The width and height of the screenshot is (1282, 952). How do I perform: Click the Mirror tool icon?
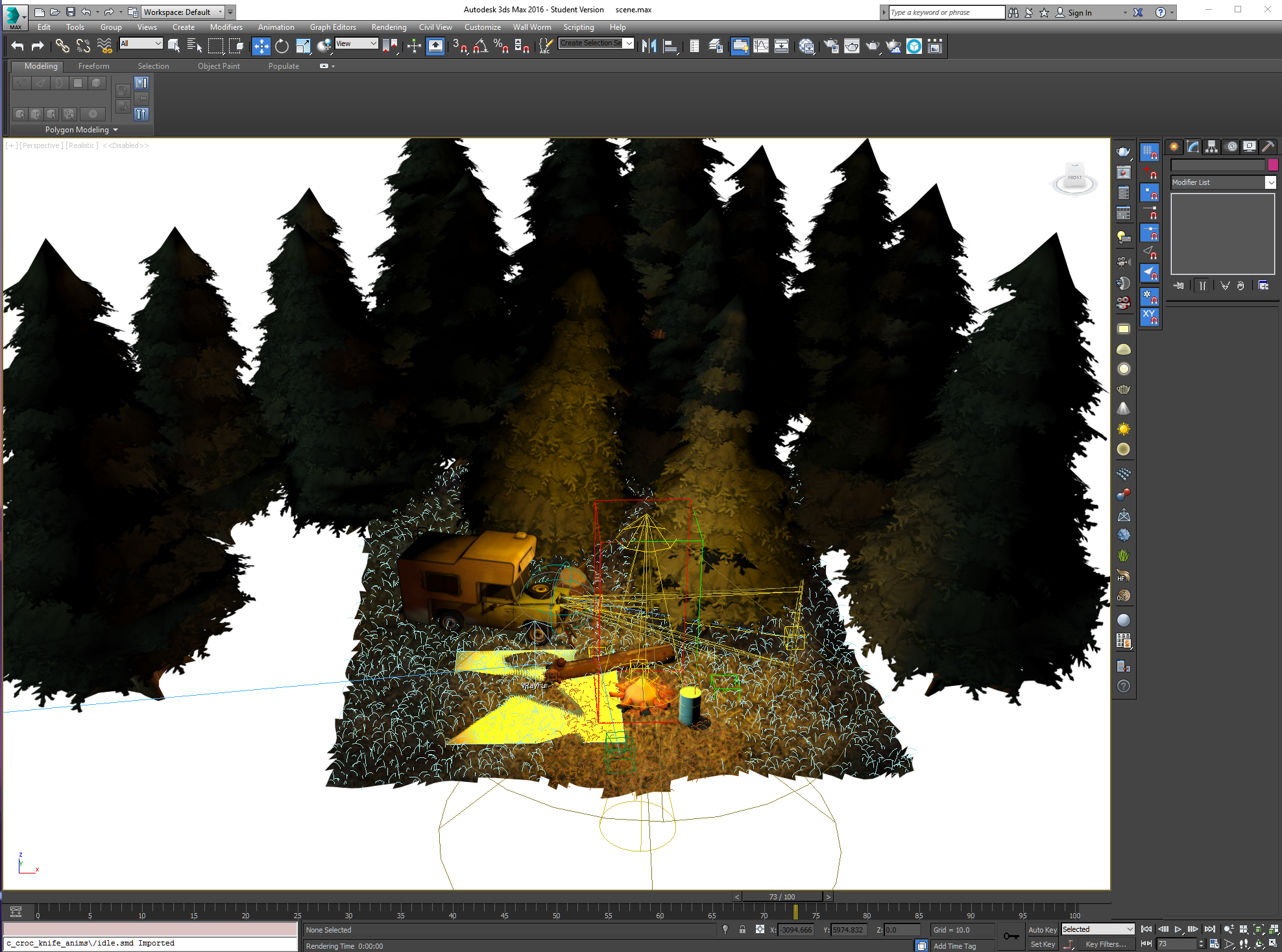click(649, 45)
